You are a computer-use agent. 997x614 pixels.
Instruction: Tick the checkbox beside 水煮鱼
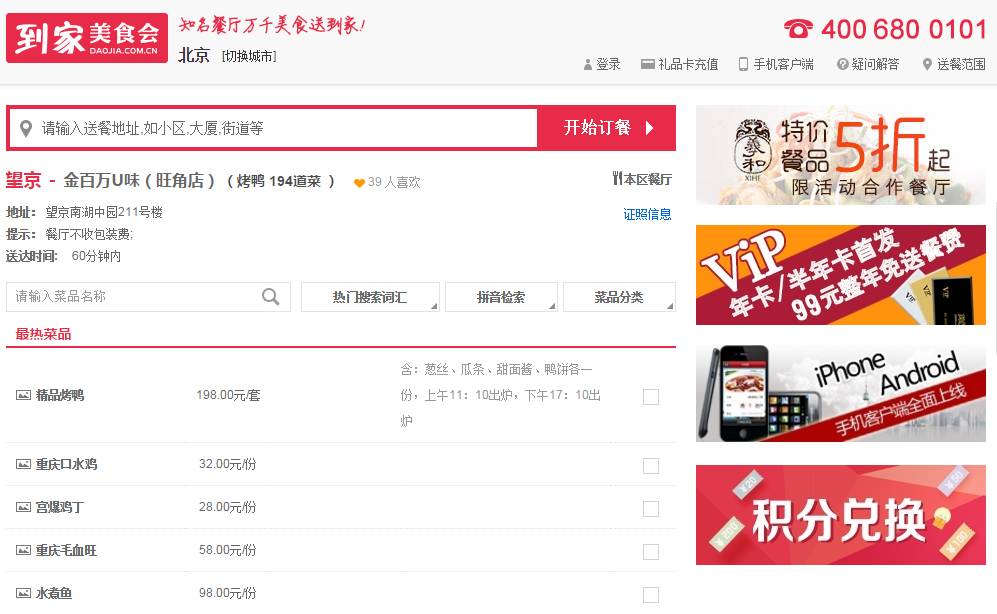[651, 592]
